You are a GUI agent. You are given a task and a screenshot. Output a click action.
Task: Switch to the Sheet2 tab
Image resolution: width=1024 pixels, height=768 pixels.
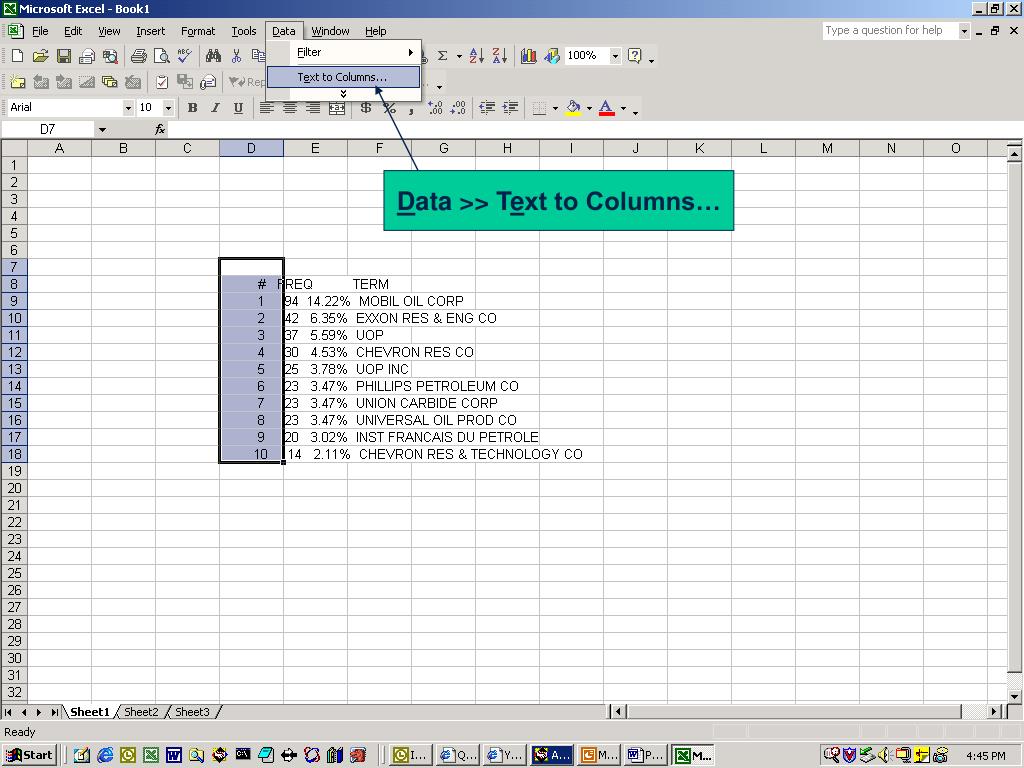point(141,712)
